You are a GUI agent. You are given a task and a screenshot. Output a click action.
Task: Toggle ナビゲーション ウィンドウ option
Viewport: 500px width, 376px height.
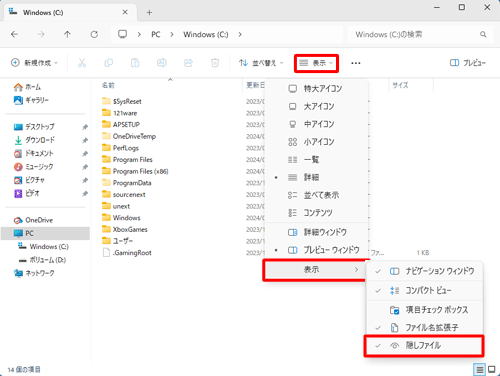point(424,271)
